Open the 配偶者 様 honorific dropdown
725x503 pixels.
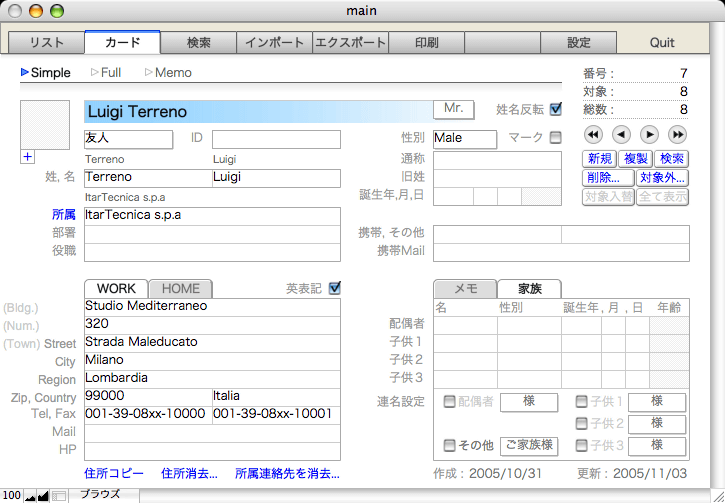pyautogui.click(x=529, y=402)
